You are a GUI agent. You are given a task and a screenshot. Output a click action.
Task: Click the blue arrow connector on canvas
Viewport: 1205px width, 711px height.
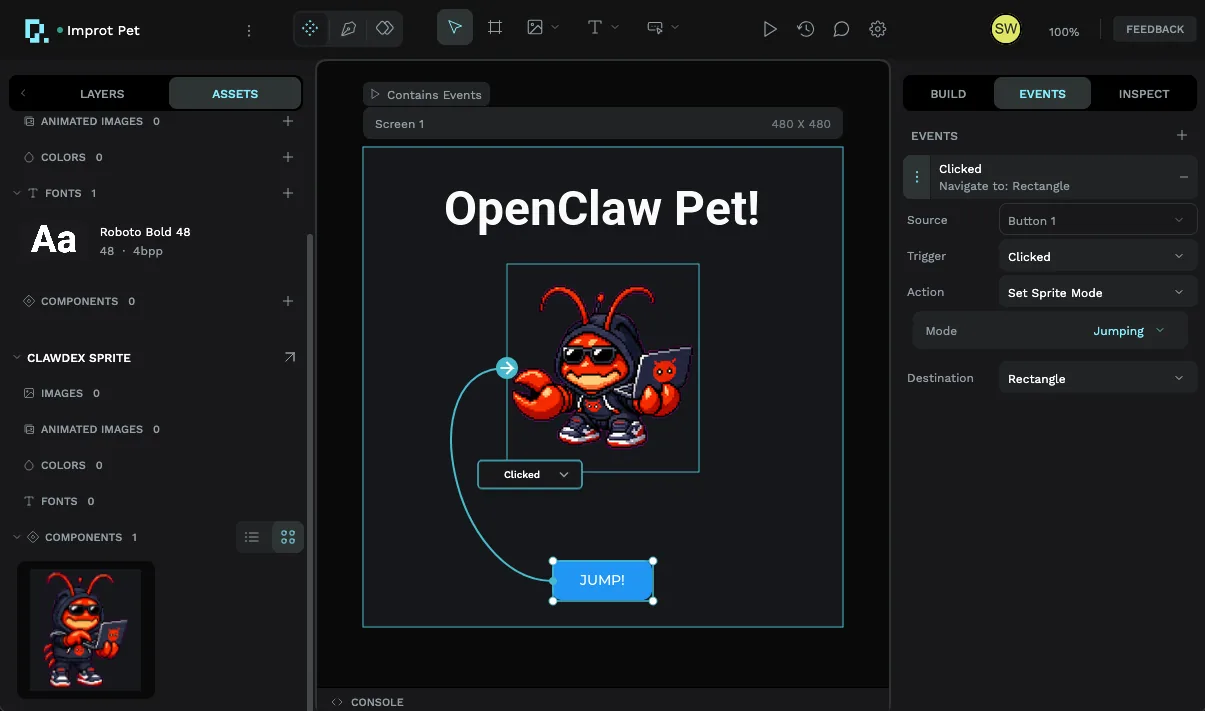pyautogui.click(x=507, y=368)
